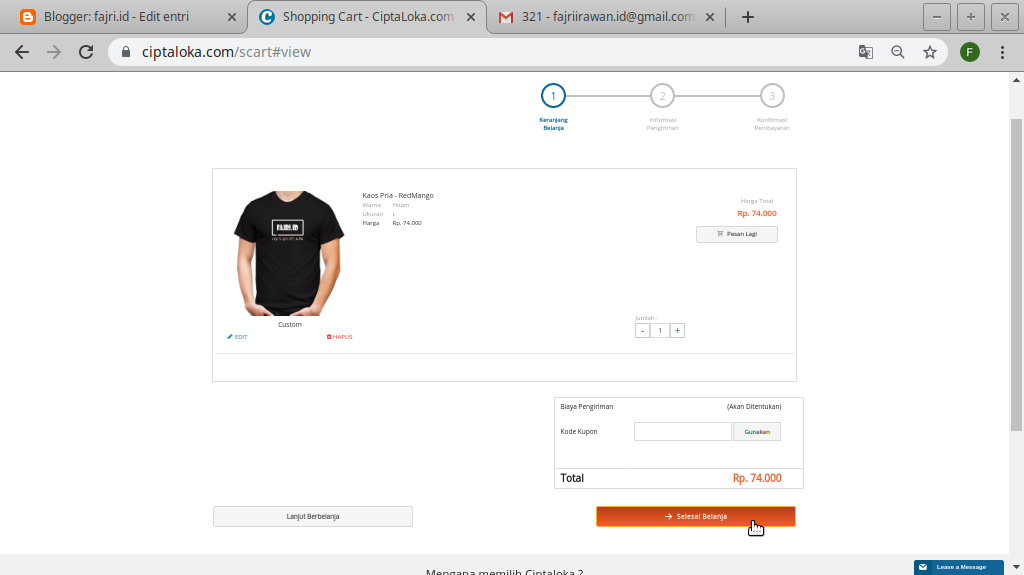
Task: Click step 2 Informasi Pengiriman circle
Action: click(x=662, y=96)
